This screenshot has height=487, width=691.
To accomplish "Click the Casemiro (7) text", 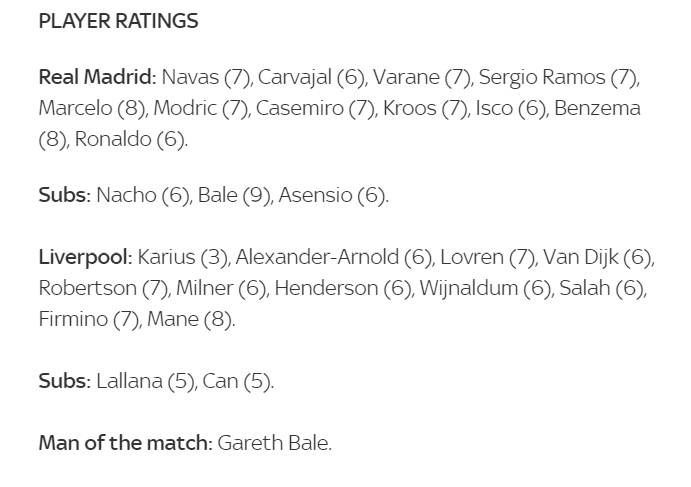I will [315, 108].
